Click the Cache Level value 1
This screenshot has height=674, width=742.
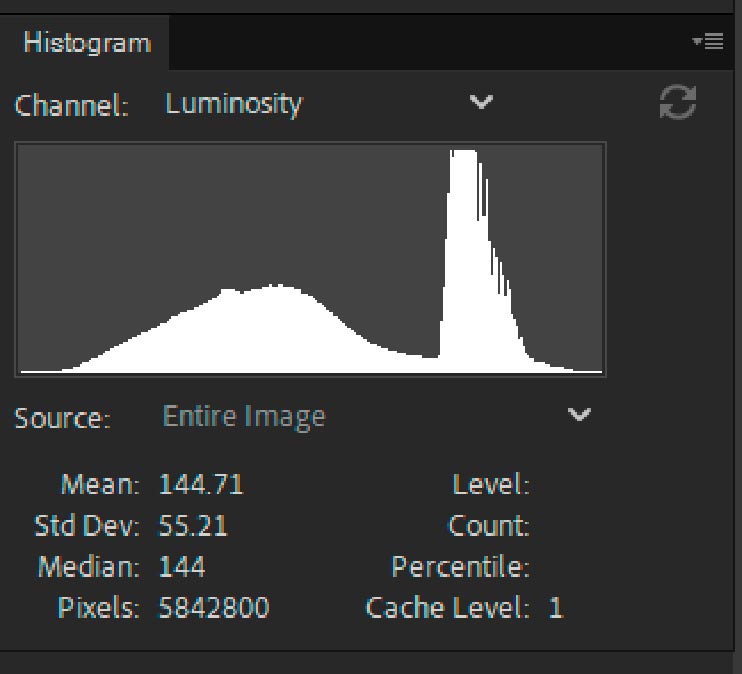pos(555,607)
